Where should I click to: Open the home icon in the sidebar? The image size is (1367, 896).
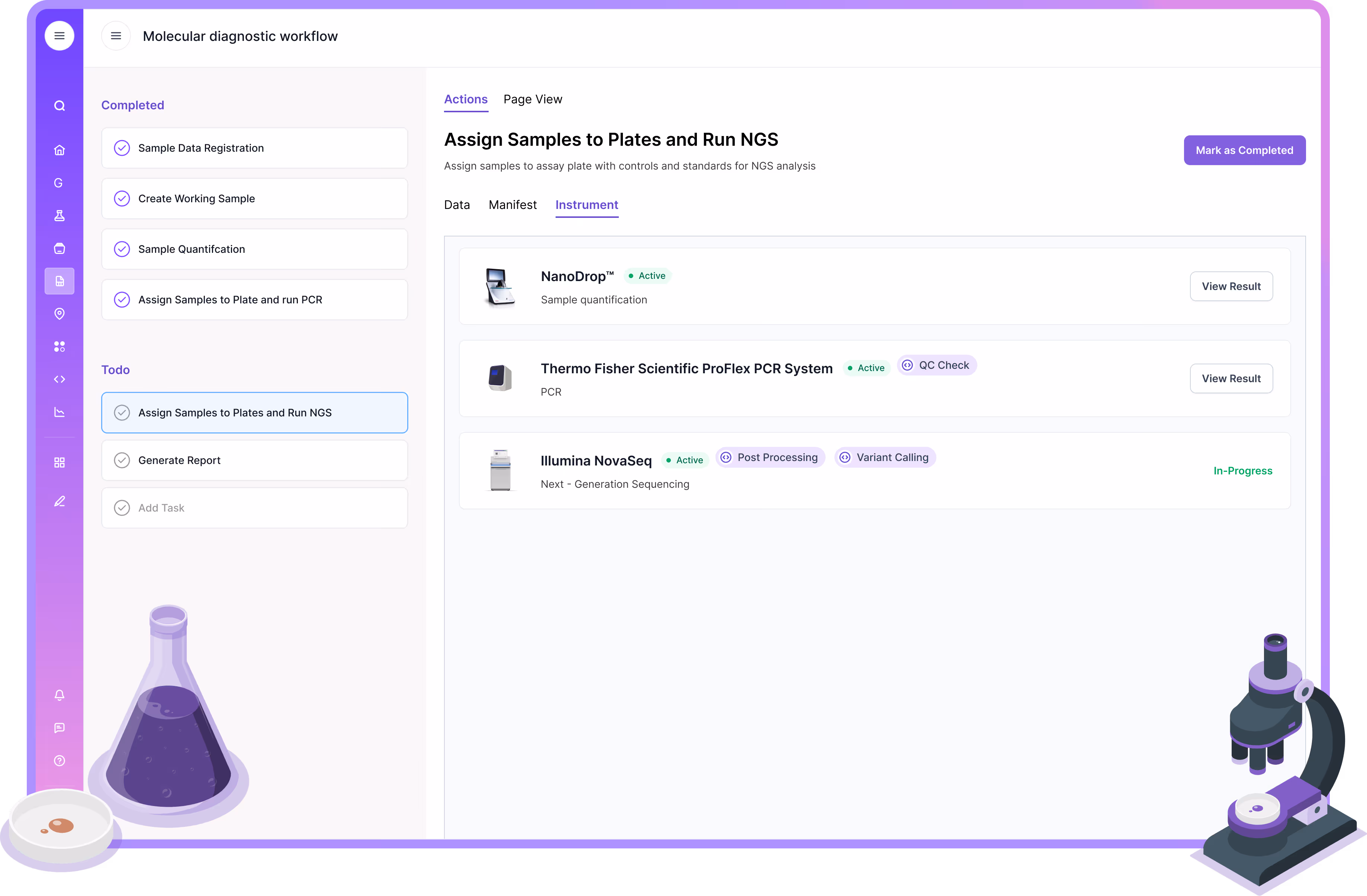(59, 150)
